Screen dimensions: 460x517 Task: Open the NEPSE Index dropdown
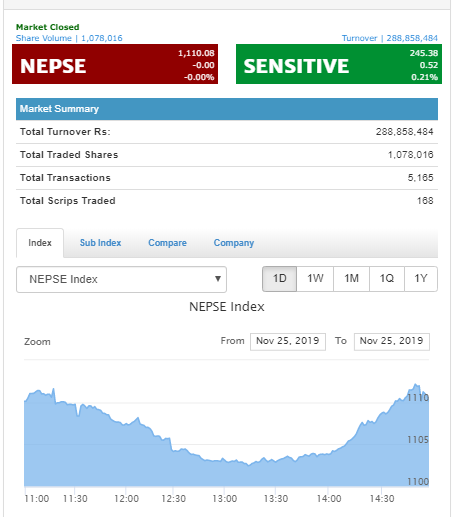(x=121, y=279)
